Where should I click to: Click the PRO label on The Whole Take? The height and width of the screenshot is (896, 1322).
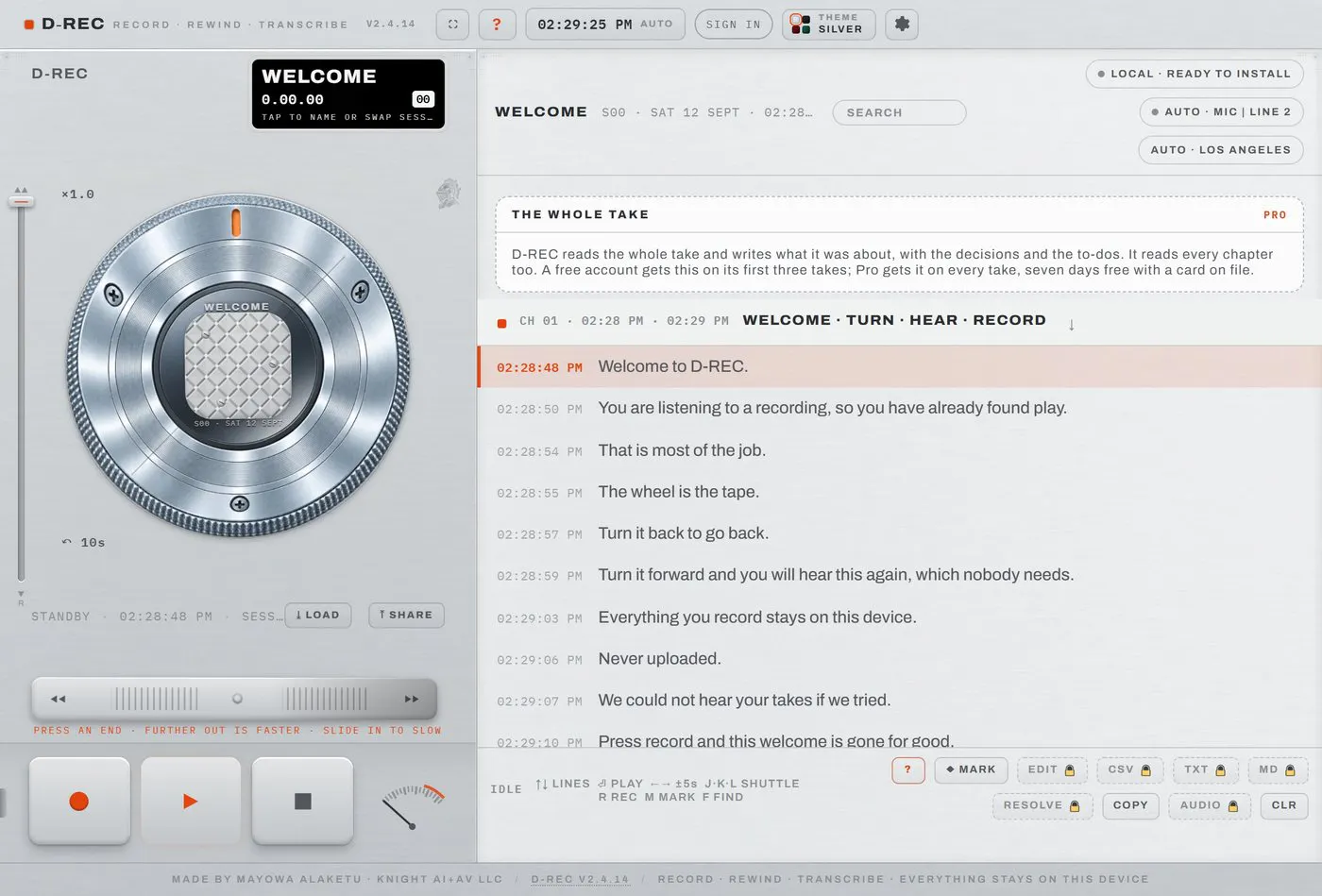(1275, 215)
